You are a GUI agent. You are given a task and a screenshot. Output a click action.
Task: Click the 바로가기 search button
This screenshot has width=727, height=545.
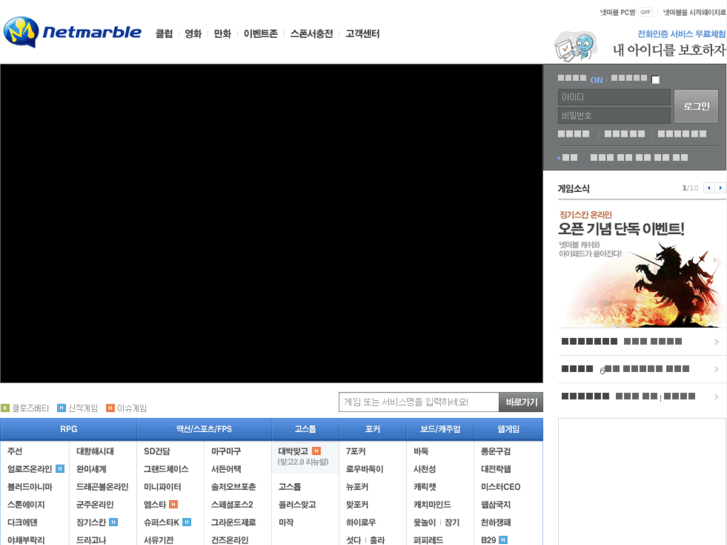pyautogui.click(x=521, y=402)
